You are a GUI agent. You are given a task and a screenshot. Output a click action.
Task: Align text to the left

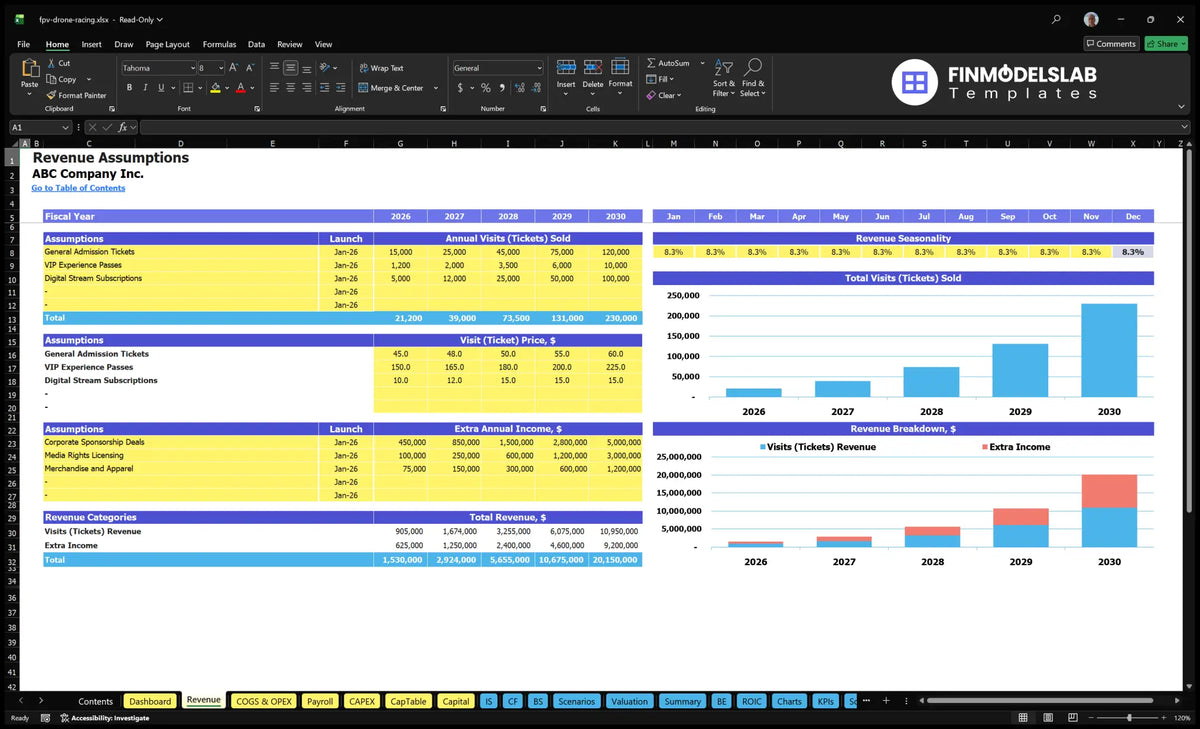coord(274,88)
